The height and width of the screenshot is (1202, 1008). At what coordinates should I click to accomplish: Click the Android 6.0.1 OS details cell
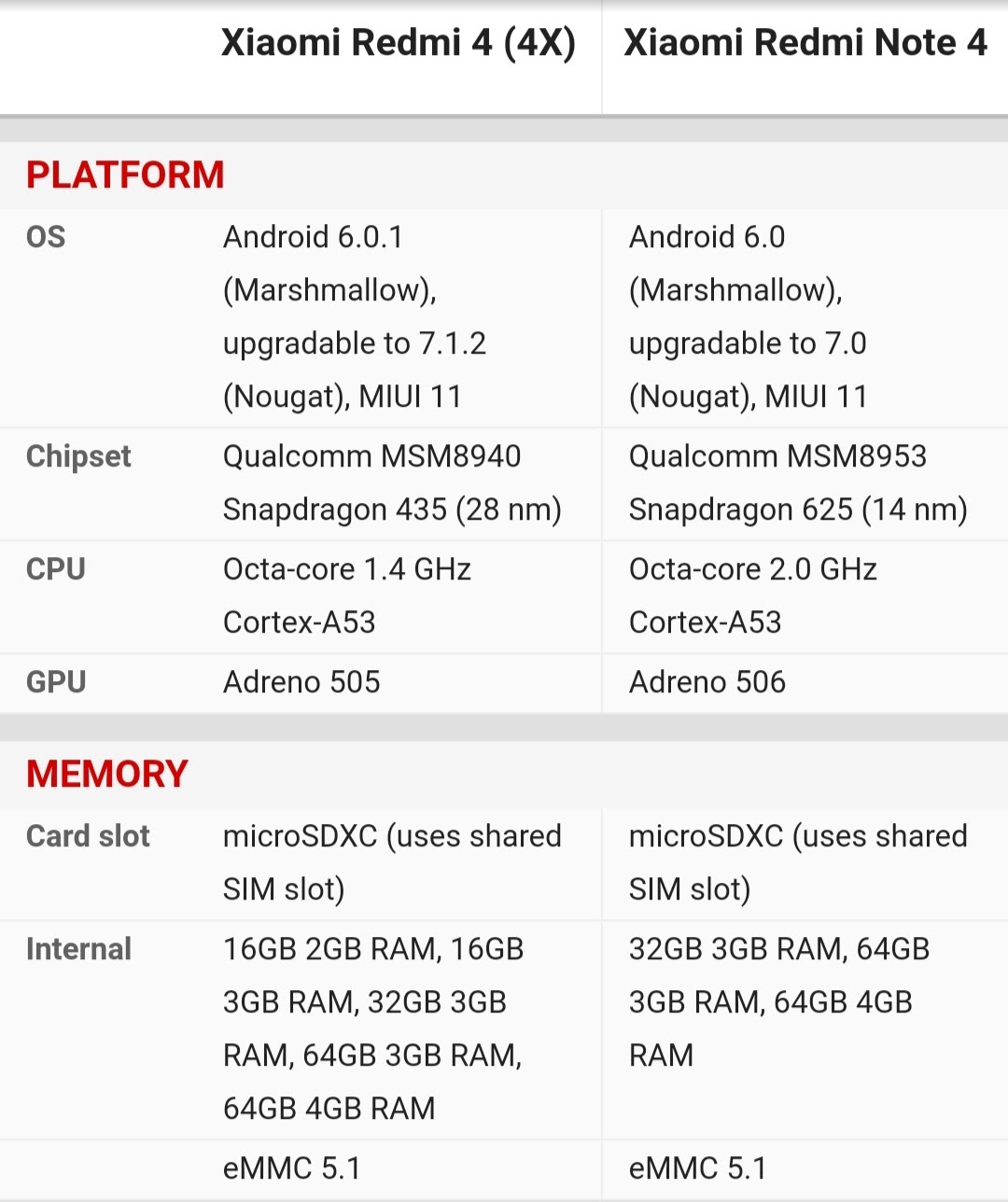tap(355, 317)
